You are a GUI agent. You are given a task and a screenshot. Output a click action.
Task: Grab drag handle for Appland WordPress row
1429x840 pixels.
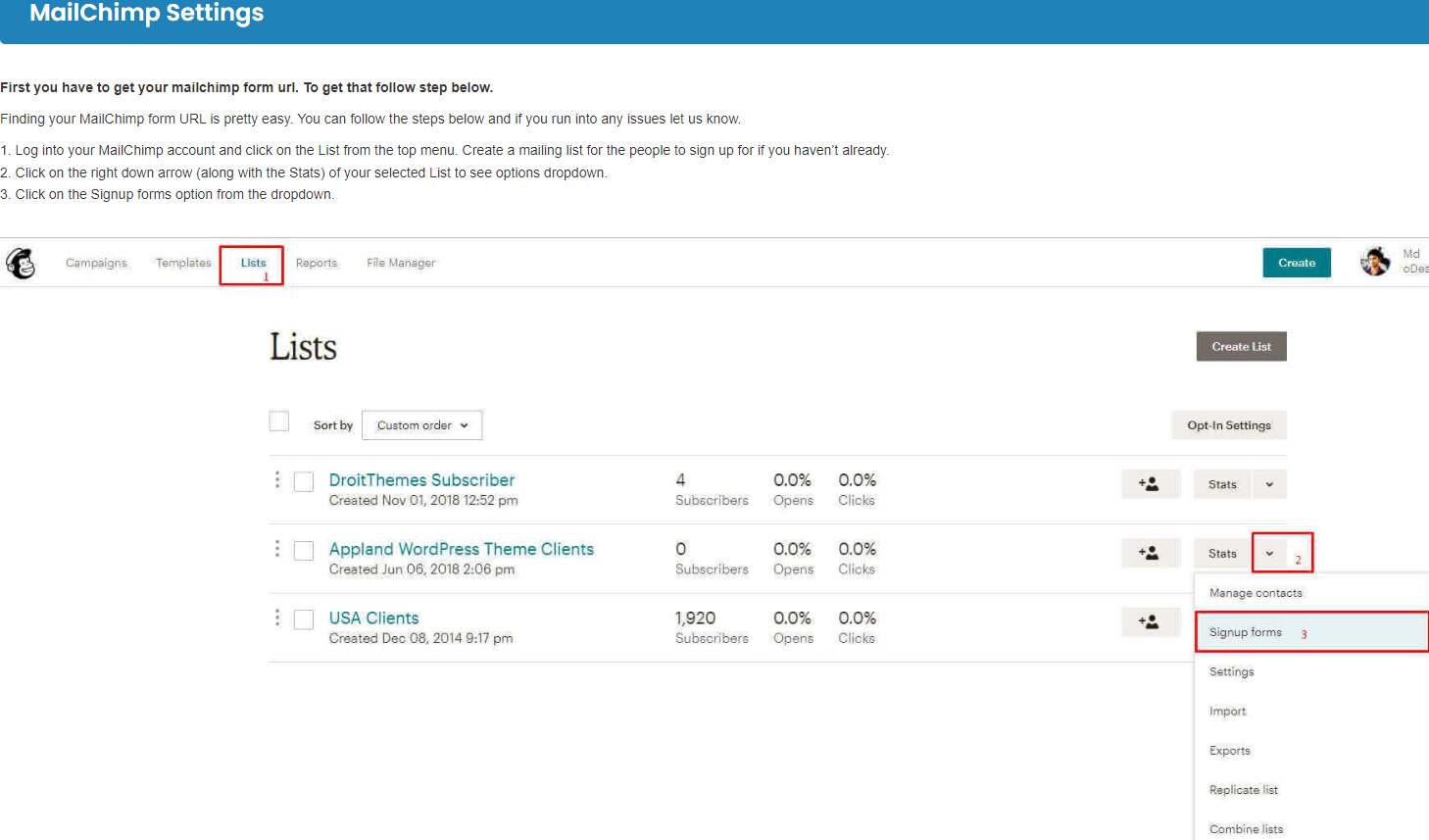point(277,548)
